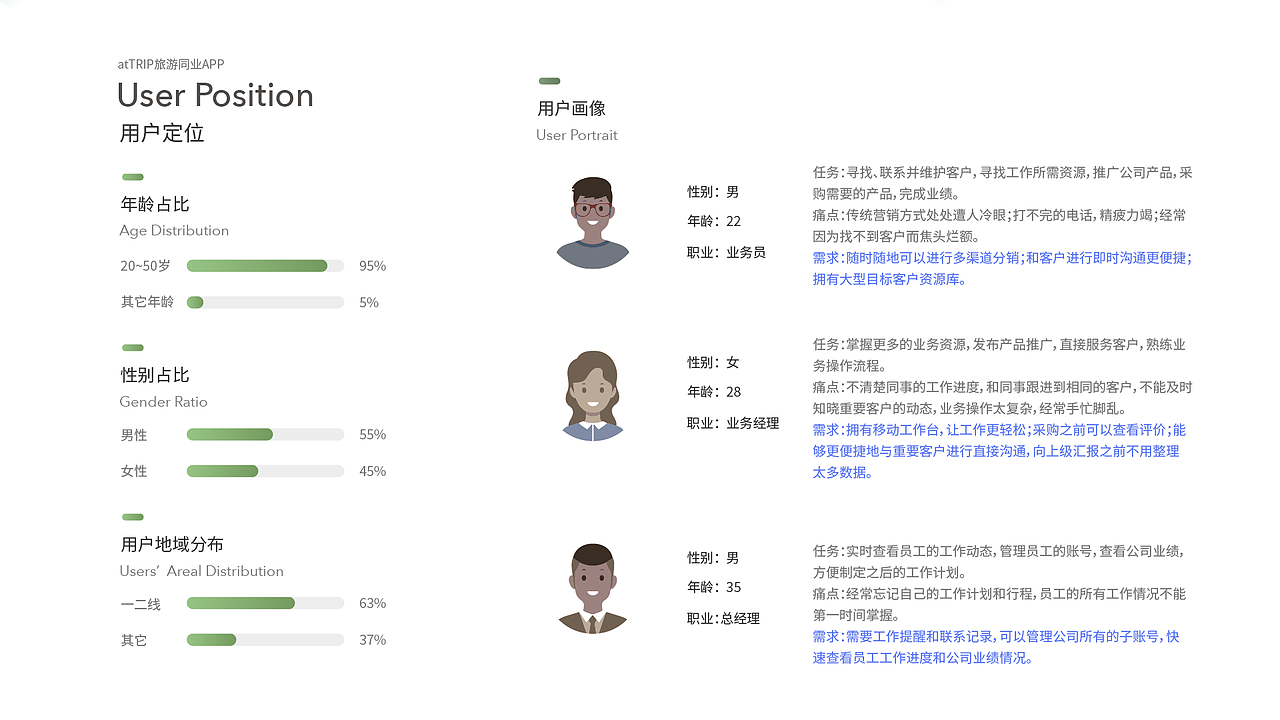The image size is (1280, 720).
Task: Click the User Portrait subtitle
Action: tap(577, 135)
